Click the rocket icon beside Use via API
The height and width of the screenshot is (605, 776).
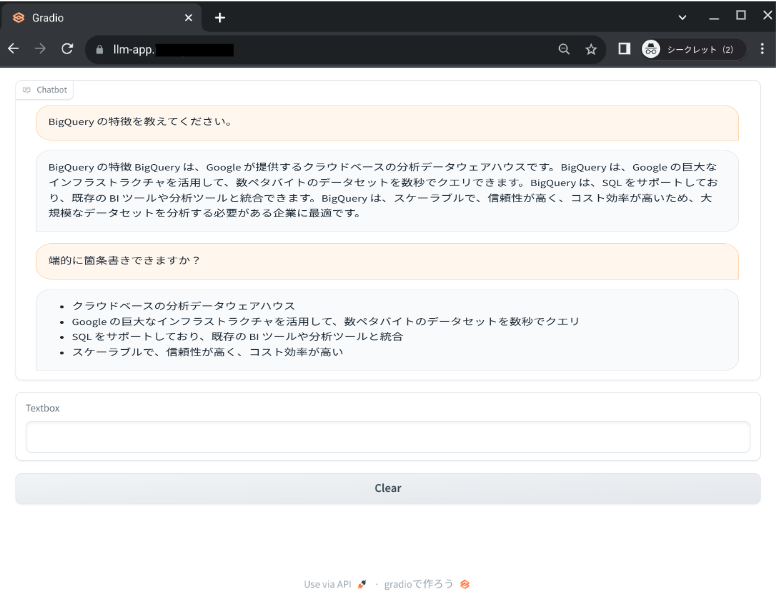pyautogui.click(x=362, y=584)
